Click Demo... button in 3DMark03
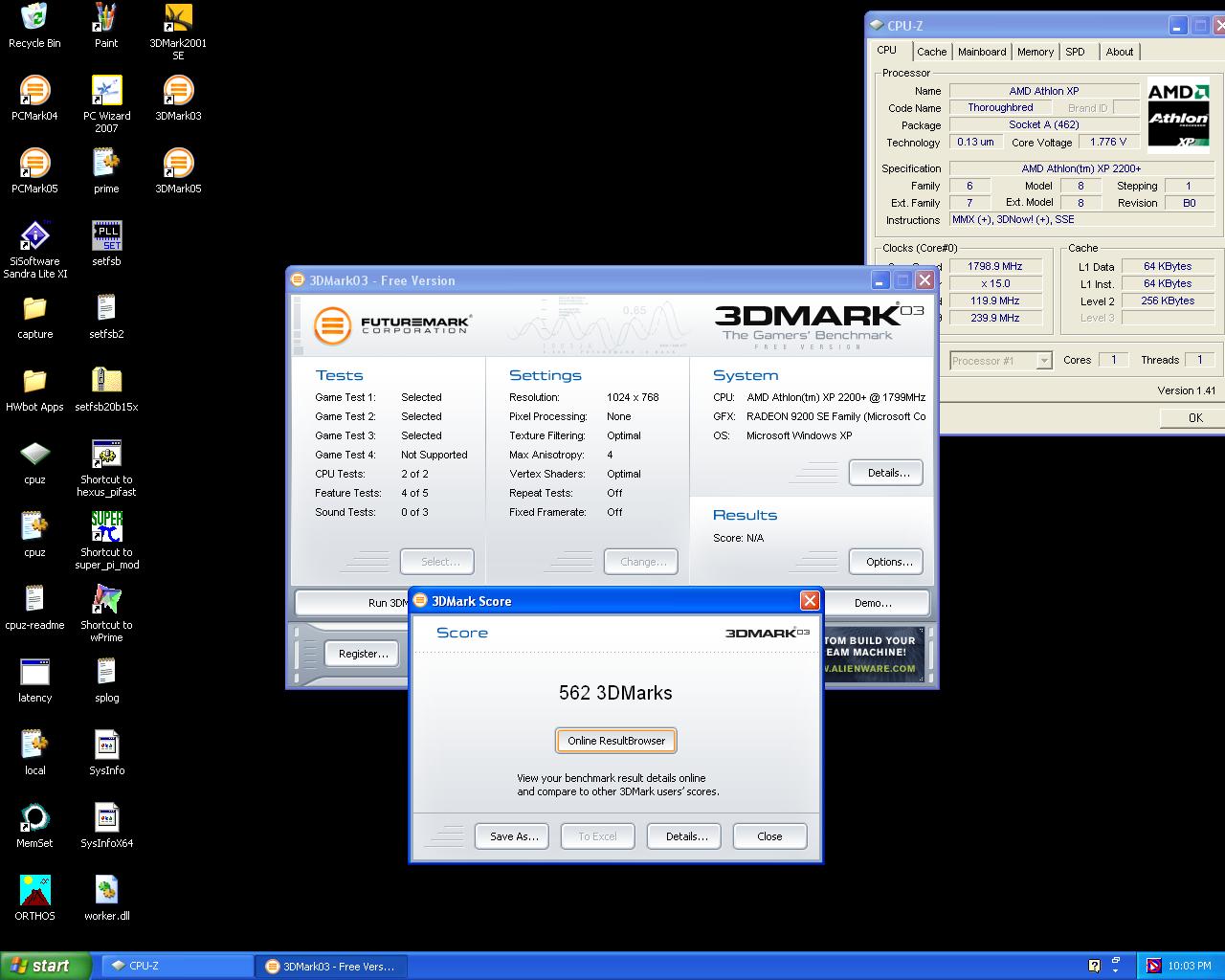1225x980 pixels. 876,603
